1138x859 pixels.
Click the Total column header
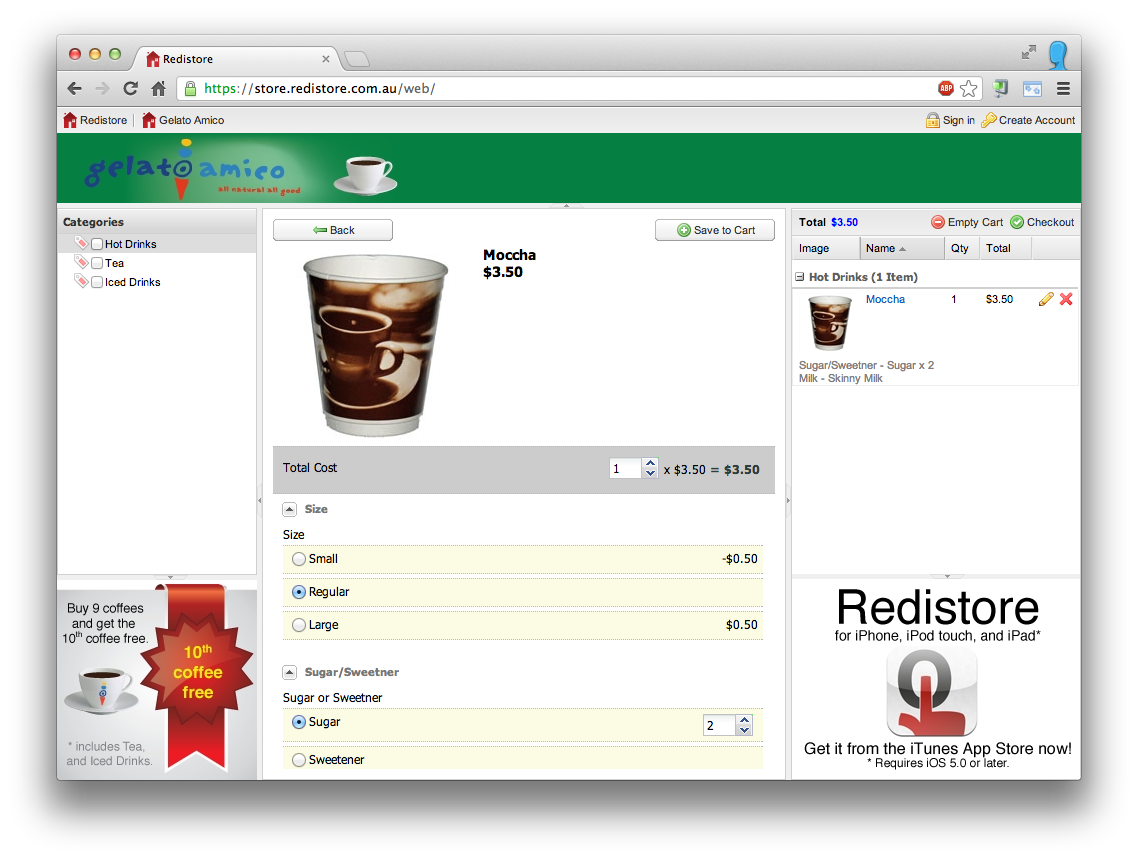1004,248
